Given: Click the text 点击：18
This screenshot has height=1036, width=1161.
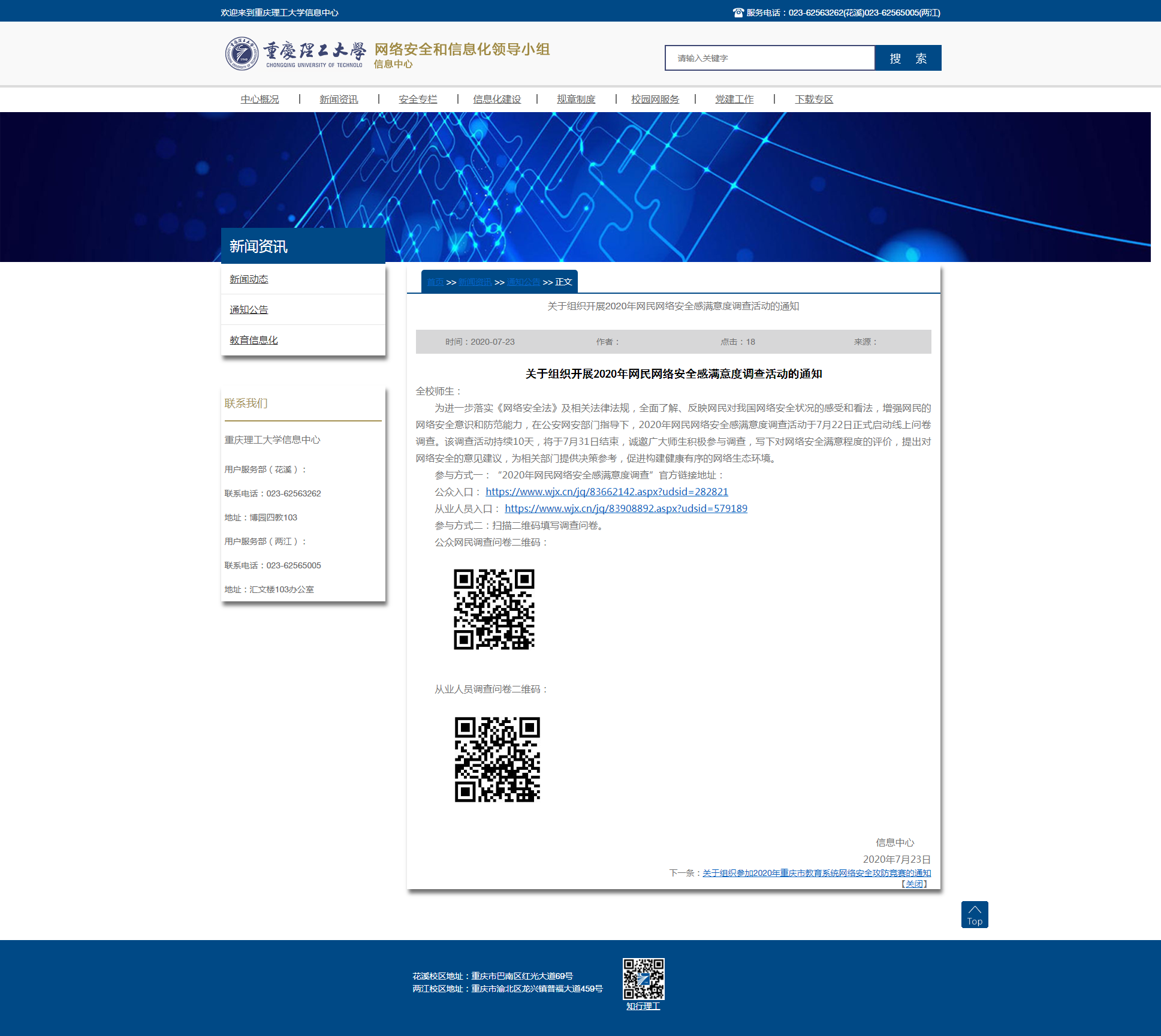Looking at the screenshot, I should (x=737, y=342).
